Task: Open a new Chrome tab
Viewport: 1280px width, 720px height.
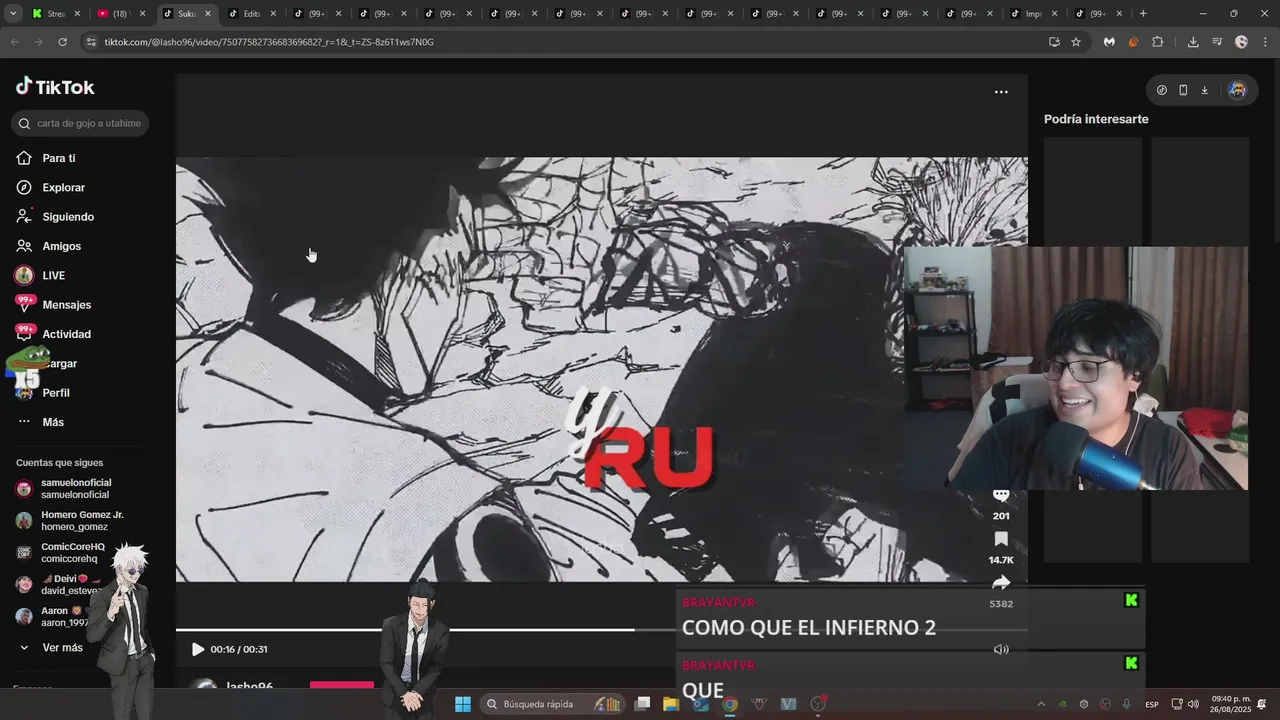Action: (x=1143, y=14)
